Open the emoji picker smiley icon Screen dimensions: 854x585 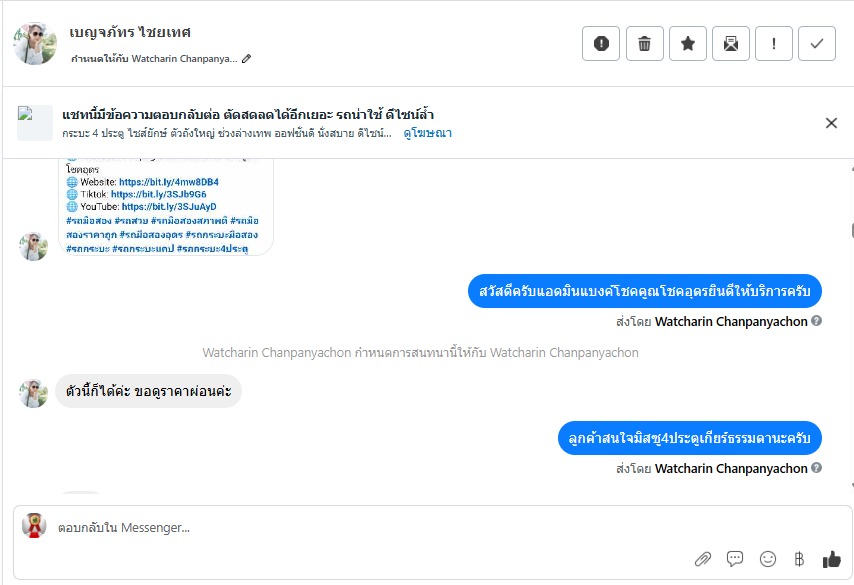point(767,558)
